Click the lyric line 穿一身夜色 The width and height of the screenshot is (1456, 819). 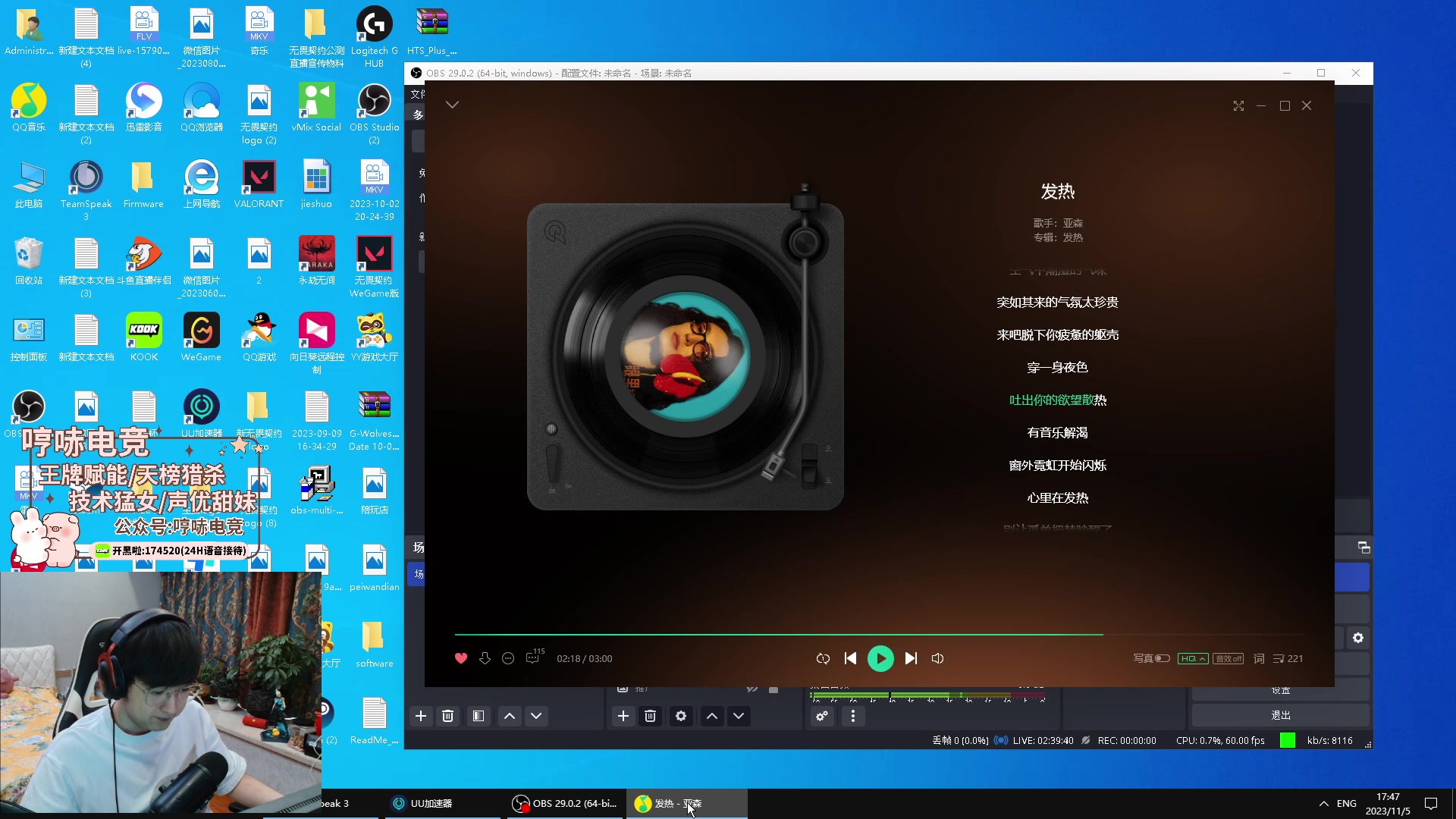click(x=1057, y=367)
